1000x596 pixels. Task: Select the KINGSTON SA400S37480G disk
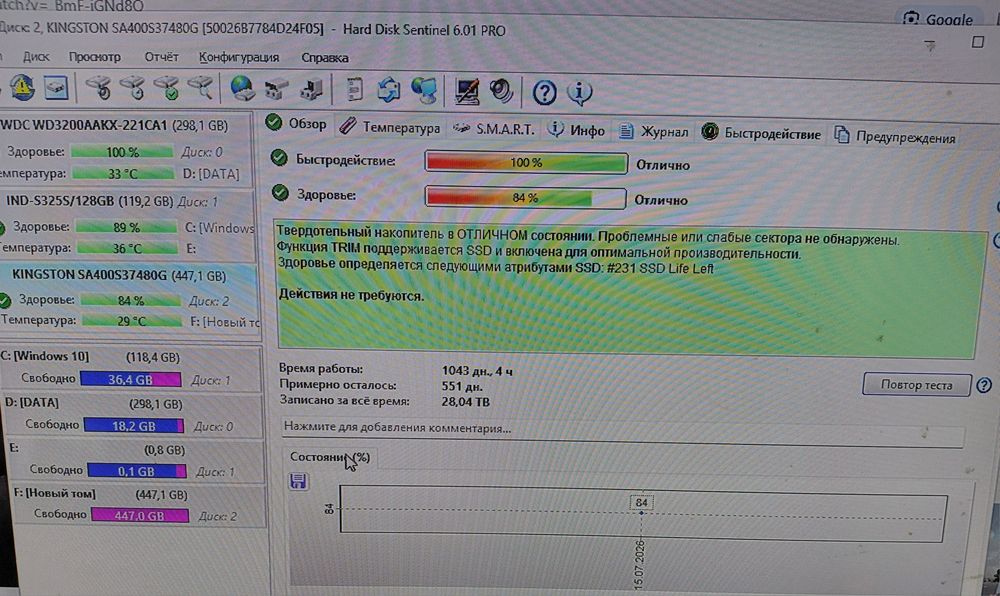[129, 300]
